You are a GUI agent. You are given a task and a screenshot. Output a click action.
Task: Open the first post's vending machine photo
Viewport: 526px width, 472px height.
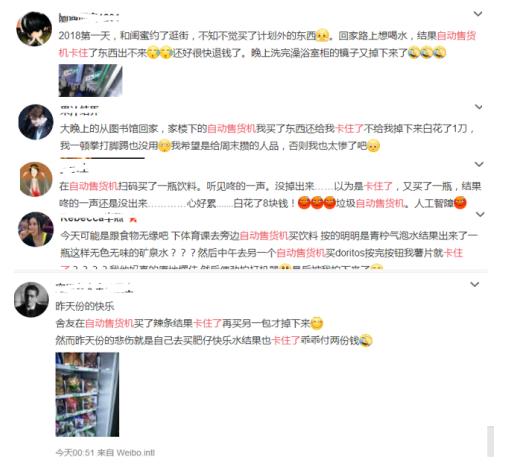pyautogui.click(x=91, y=81)
